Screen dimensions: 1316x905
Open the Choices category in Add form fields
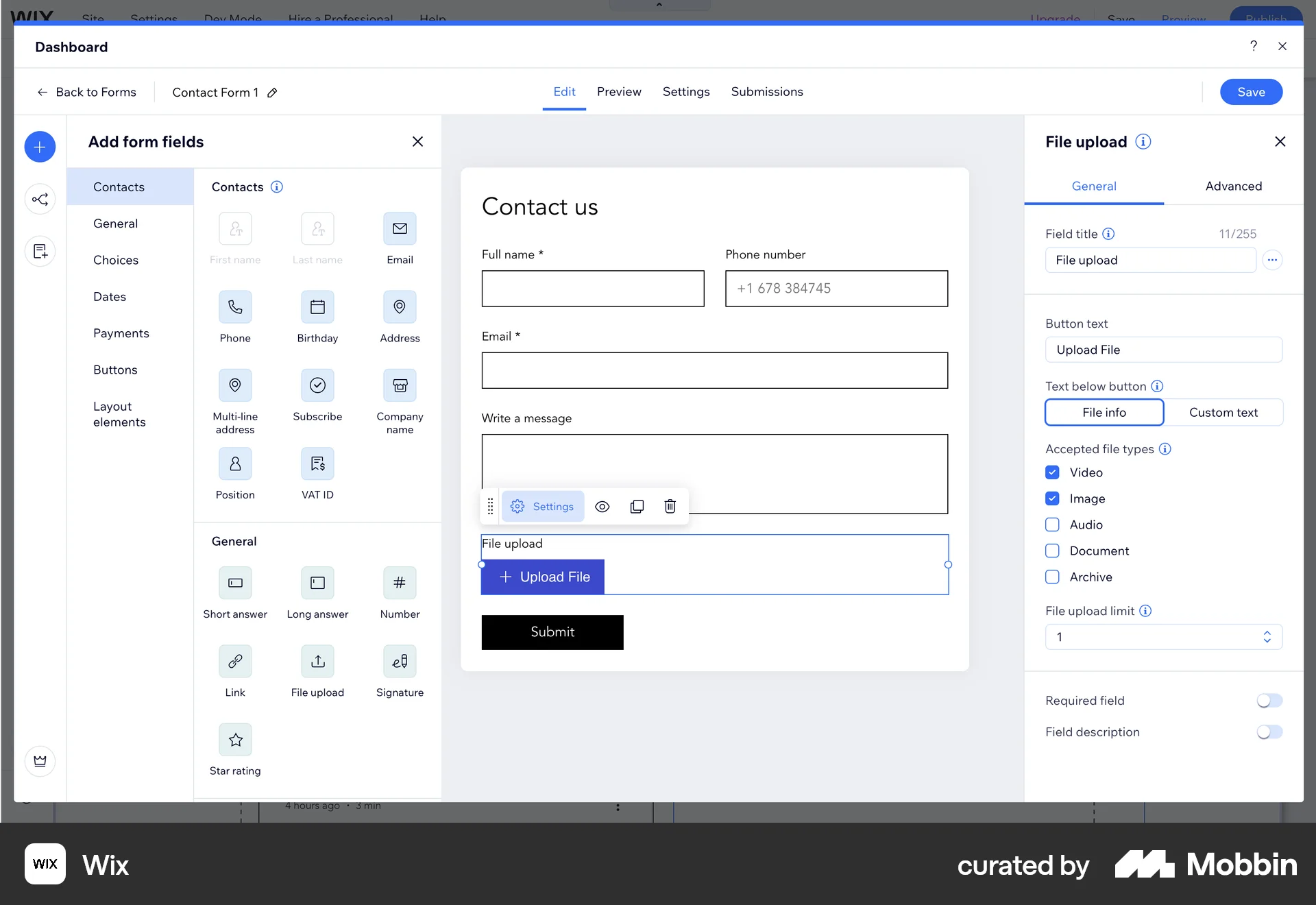116,260
